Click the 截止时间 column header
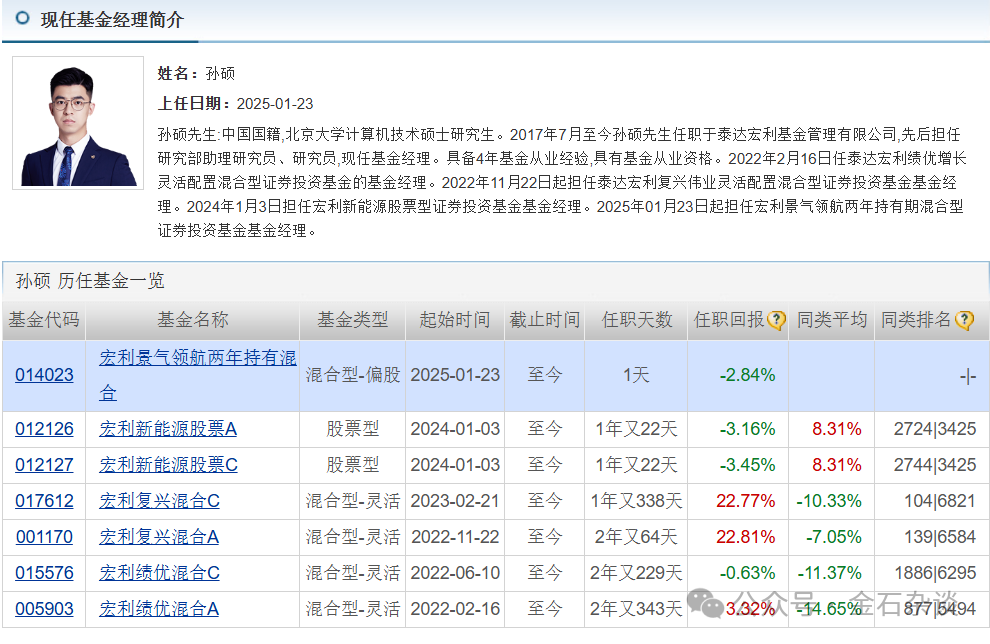The height and width of the screenshot is (644, 990). 544,320
